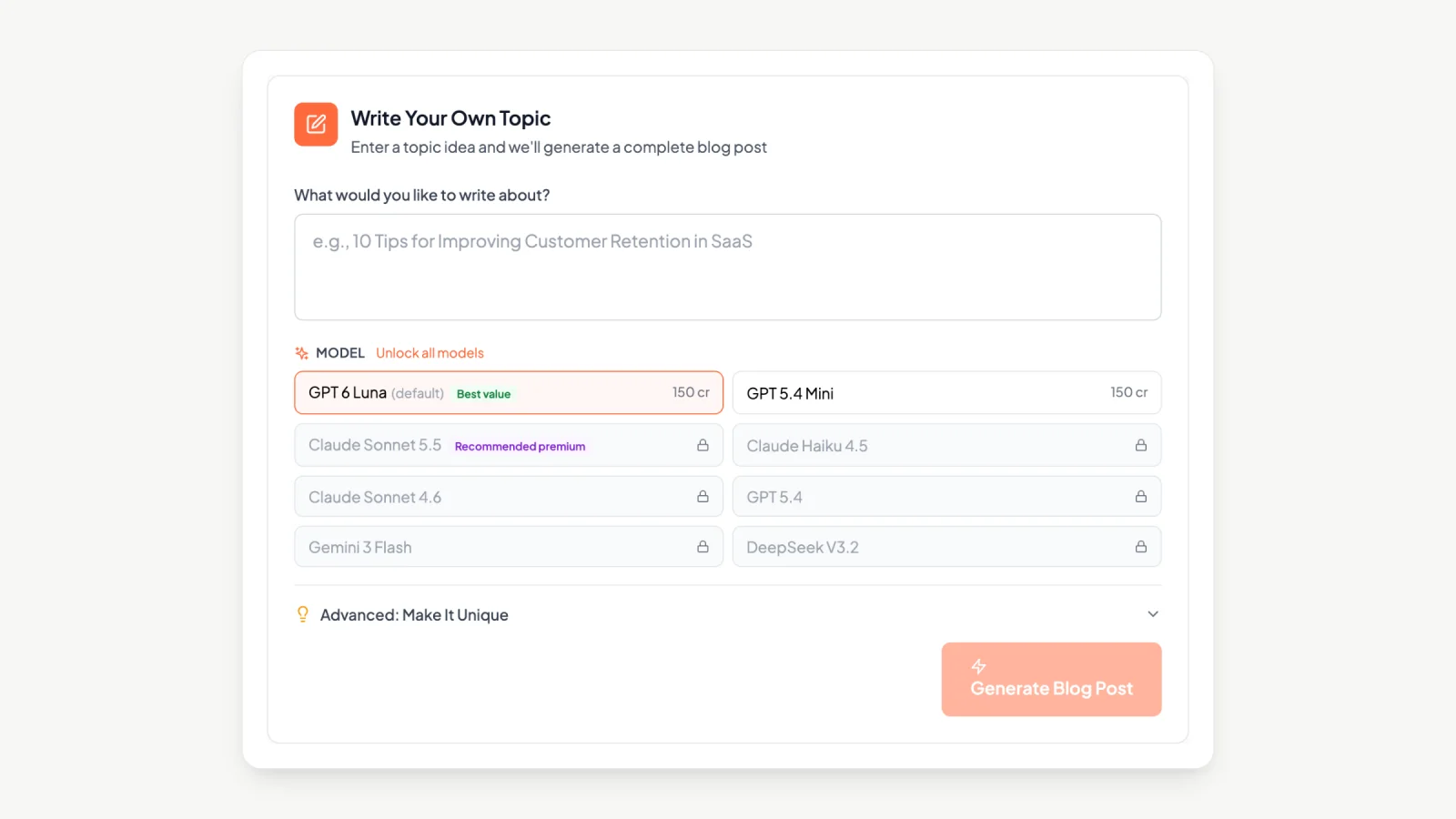Click the lock icon on Claude Sonnet 5.5
Screen dimensions: 1456x819
coord(703,445)
